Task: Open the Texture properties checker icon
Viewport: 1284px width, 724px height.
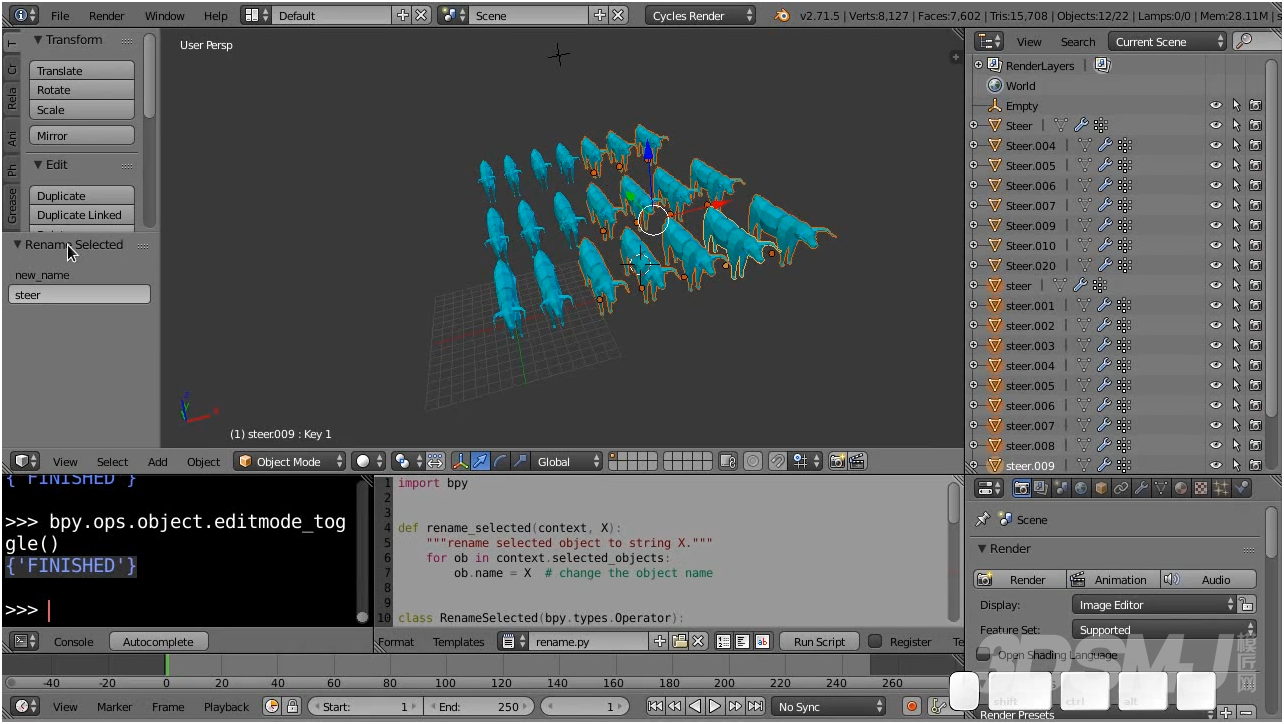Action: [x=1201, y=488]
